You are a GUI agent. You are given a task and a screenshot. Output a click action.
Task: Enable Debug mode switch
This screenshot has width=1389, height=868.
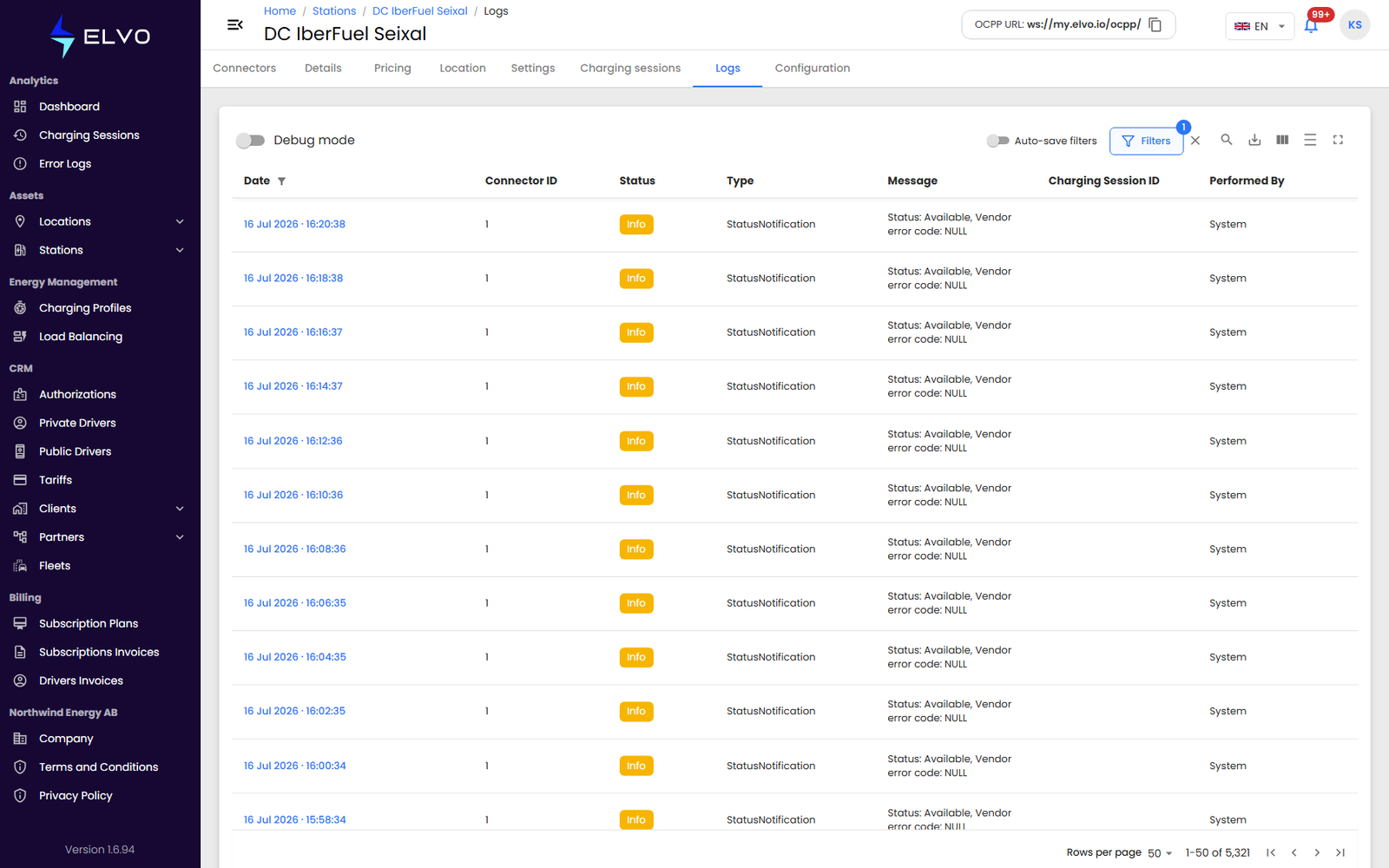point(250,141)
